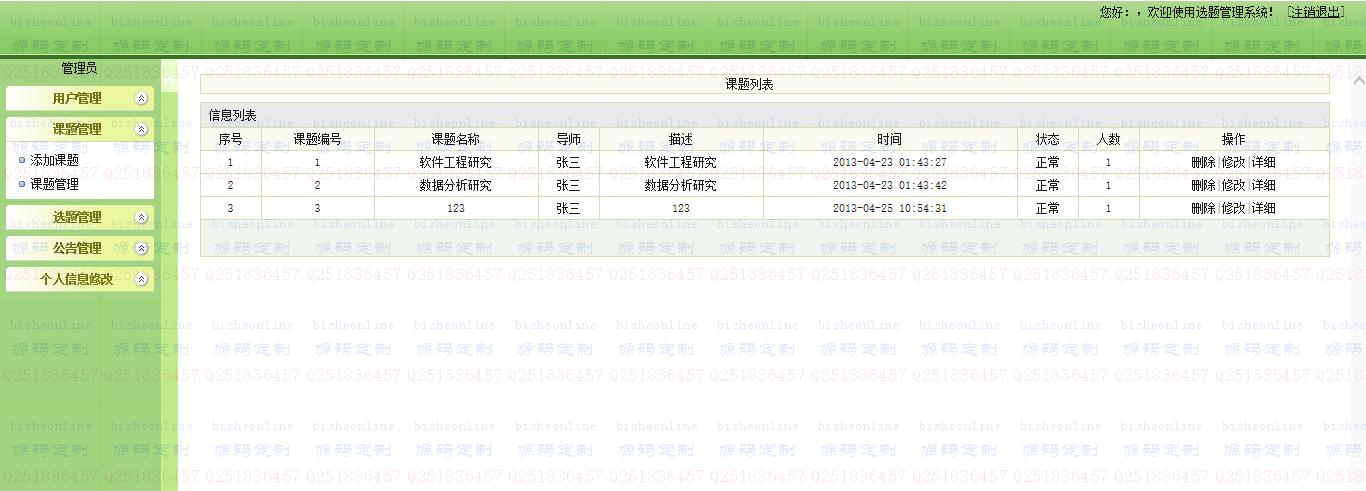
Task: View details of topic created 2013-04-25 10:54:31
Action: pos(1264,208)
